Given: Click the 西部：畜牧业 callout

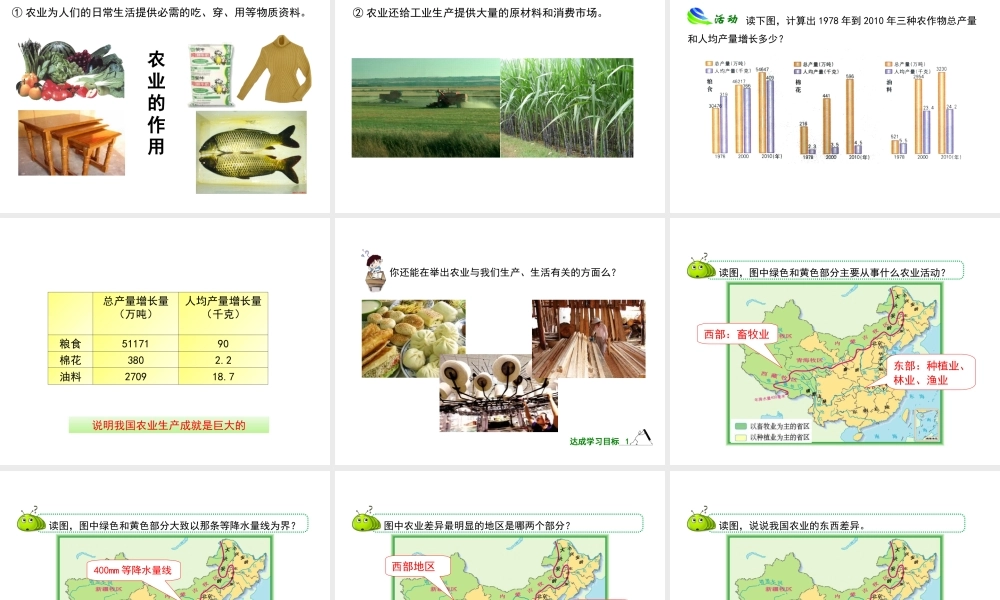Looking at the screenshot, I should click(737, 334).
